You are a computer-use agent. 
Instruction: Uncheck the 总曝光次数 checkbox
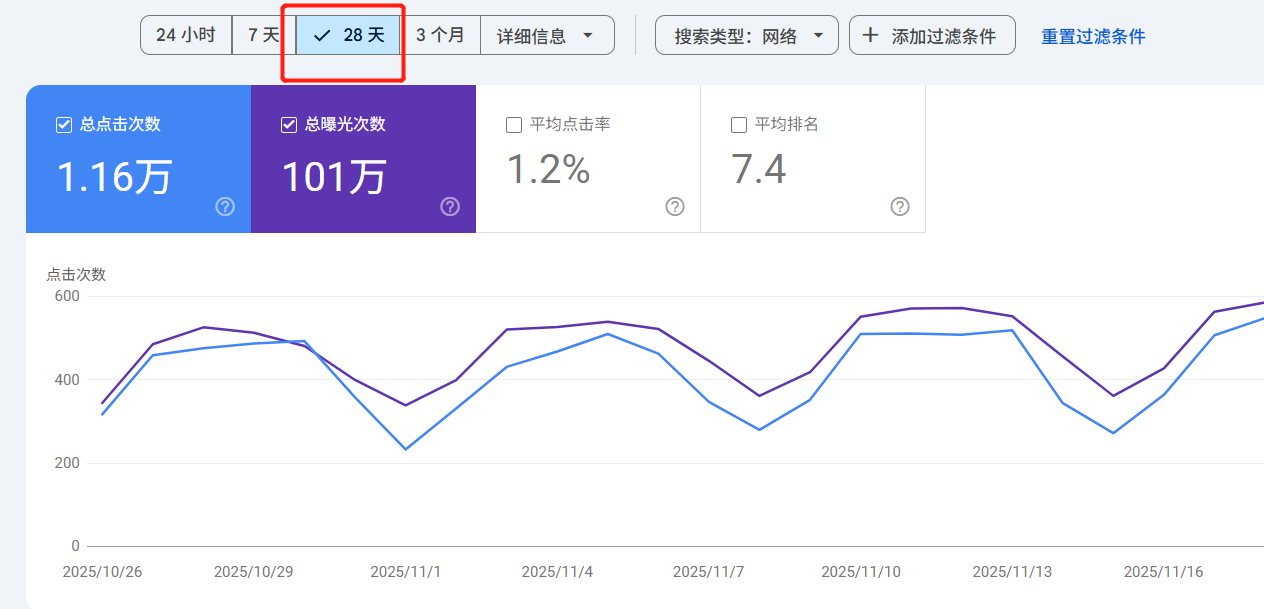pos(288,124)
